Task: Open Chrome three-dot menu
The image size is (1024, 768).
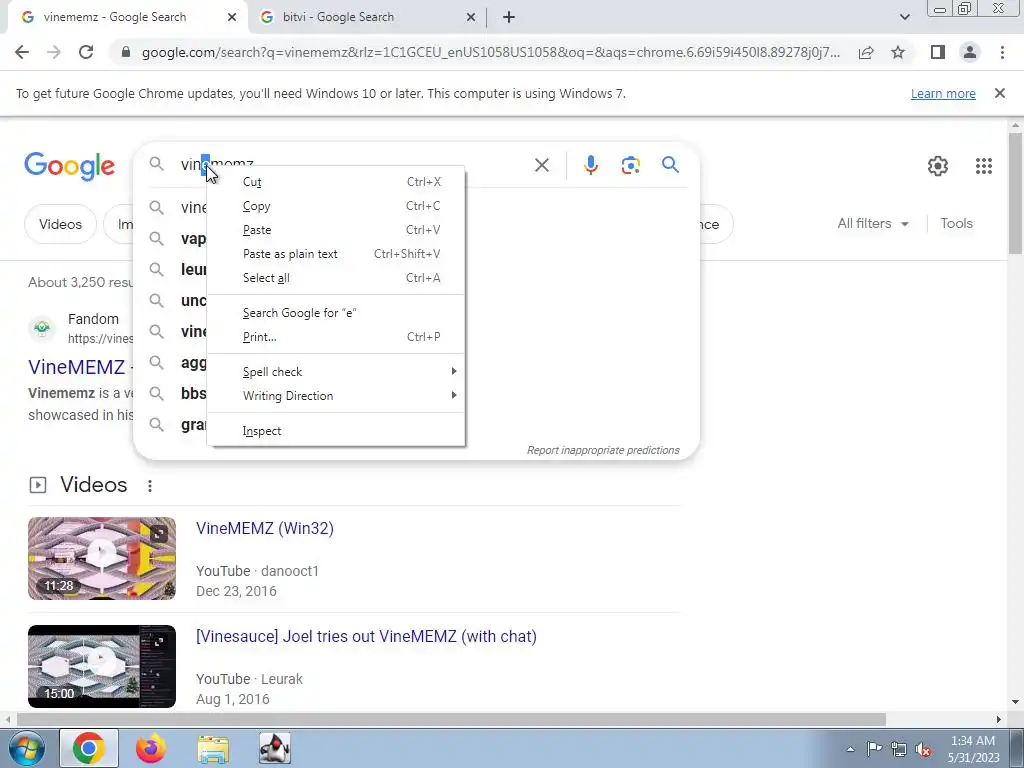Action: pyautogui.click(x=1002, y=52)
